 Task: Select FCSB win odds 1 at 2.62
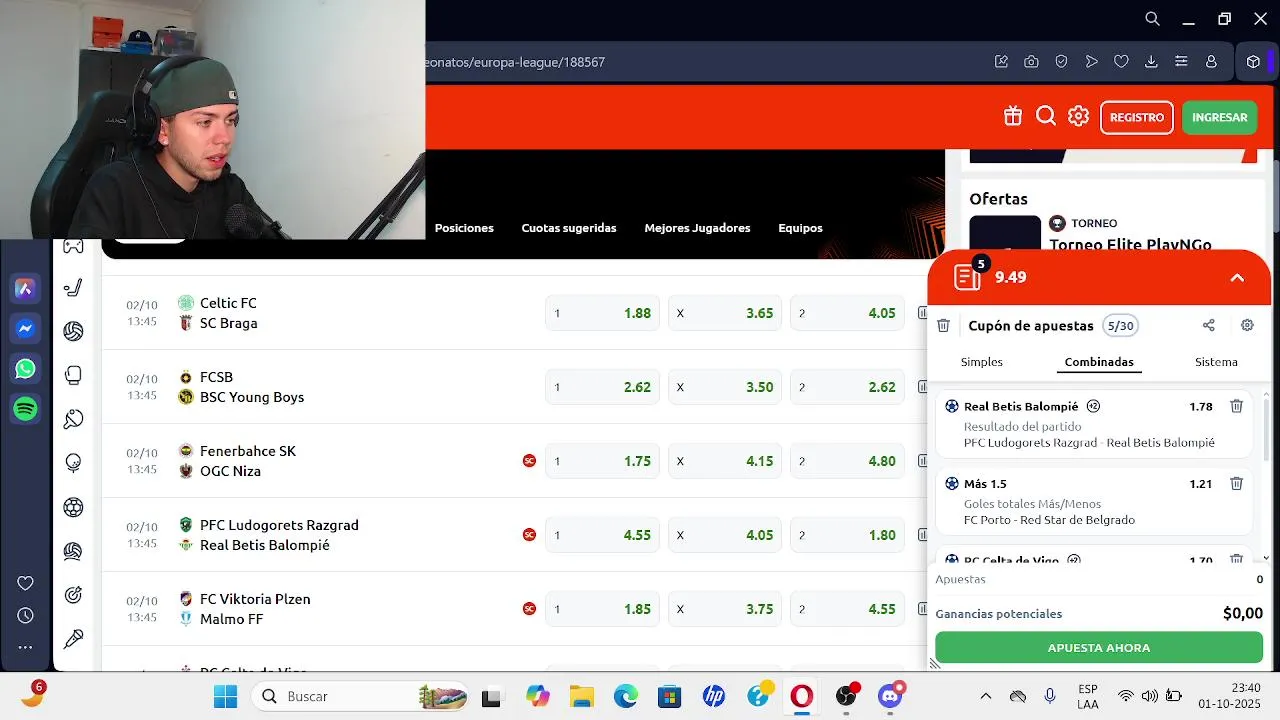point(602,387)
